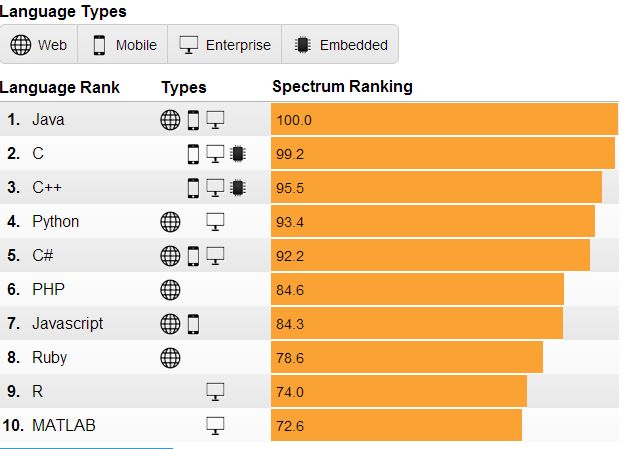This screenshot has width=628, height=449.
Task: Click the enterprise monitor icon in R row
Action: pos(215,392)
